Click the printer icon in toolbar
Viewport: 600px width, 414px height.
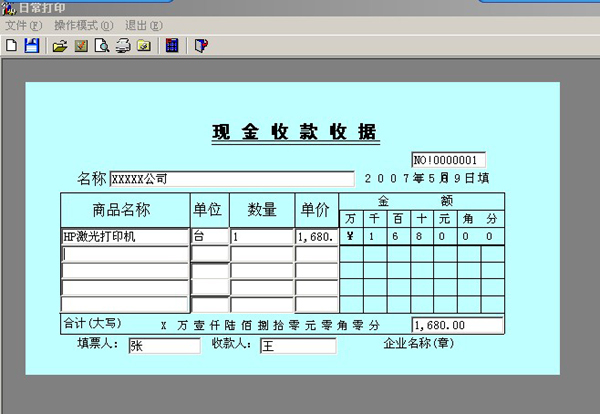[x=123, y=45]
